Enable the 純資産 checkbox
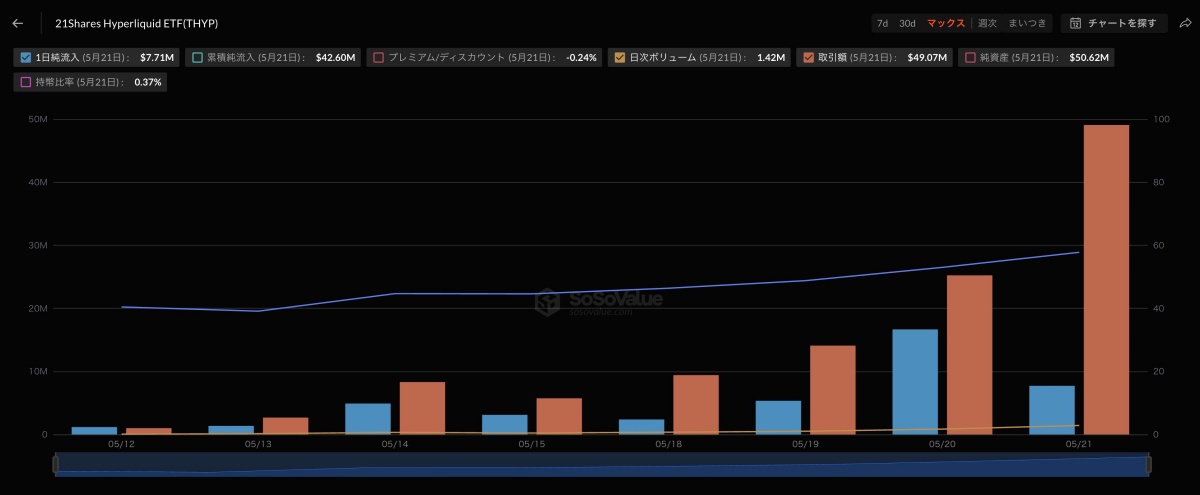This screenshot has width=1200, height=495. point(970,58)
